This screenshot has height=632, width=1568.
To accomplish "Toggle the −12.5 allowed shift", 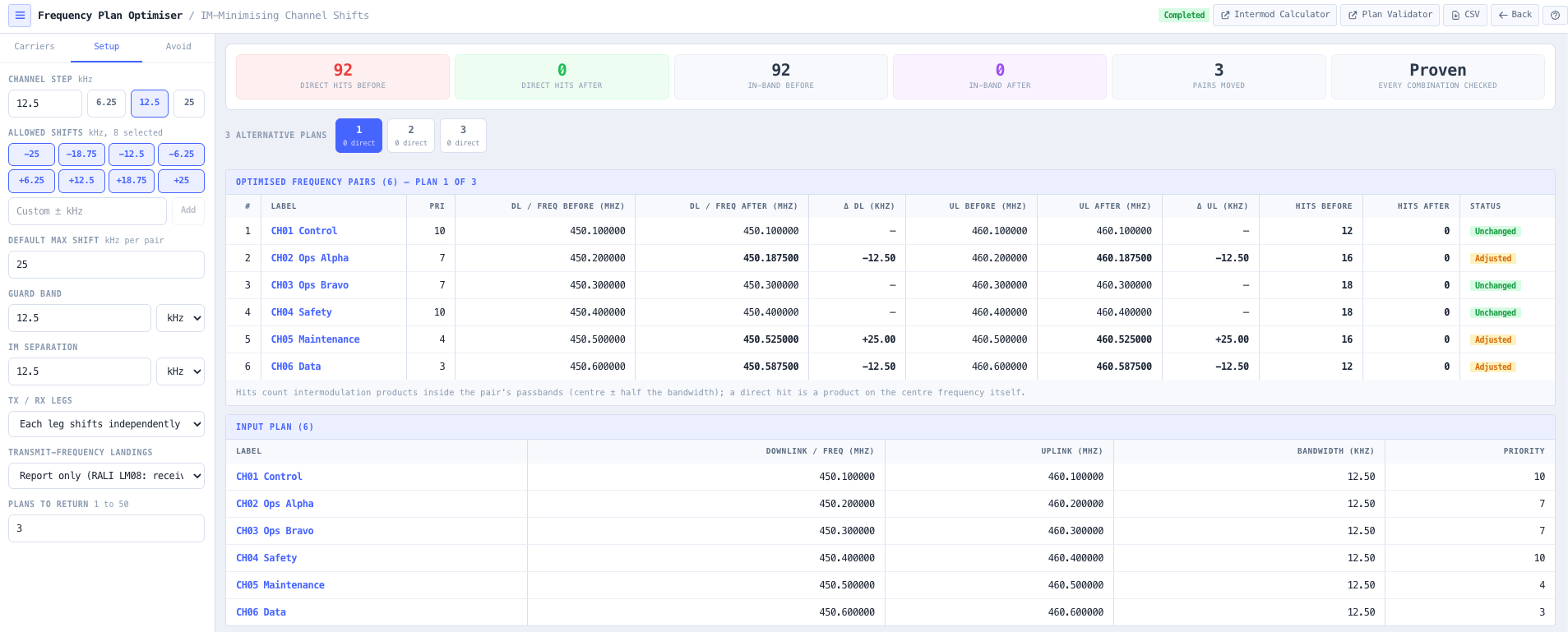I will point(132,154).
